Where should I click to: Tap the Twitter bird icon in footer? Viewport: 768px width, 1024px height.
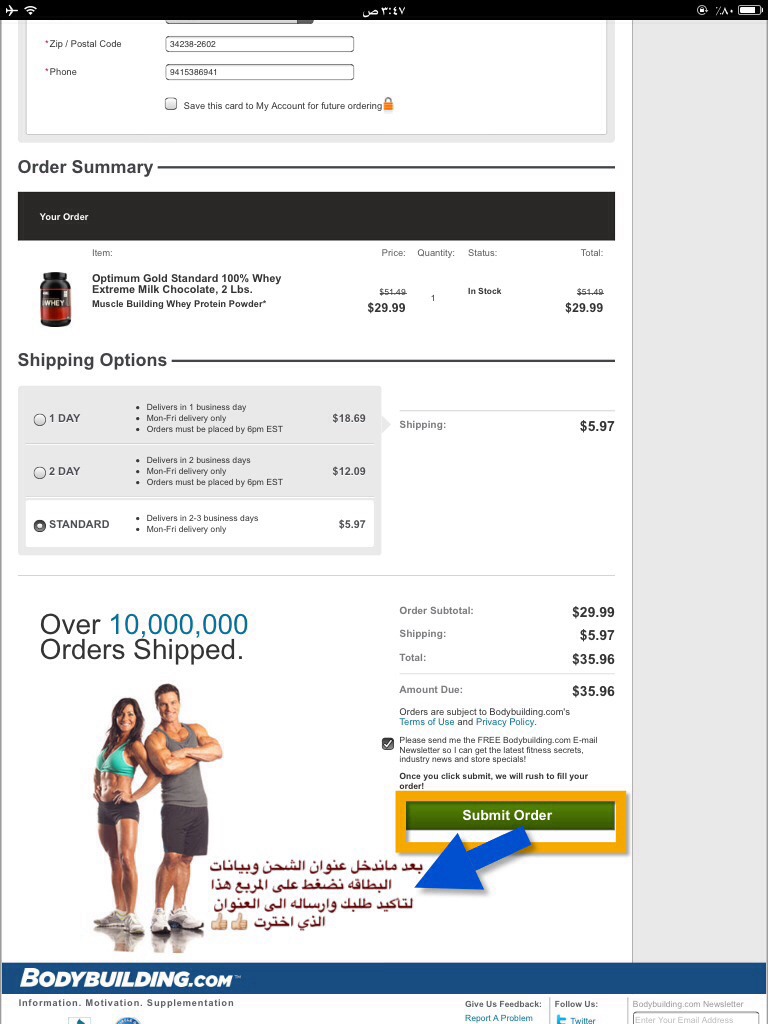561,1019
